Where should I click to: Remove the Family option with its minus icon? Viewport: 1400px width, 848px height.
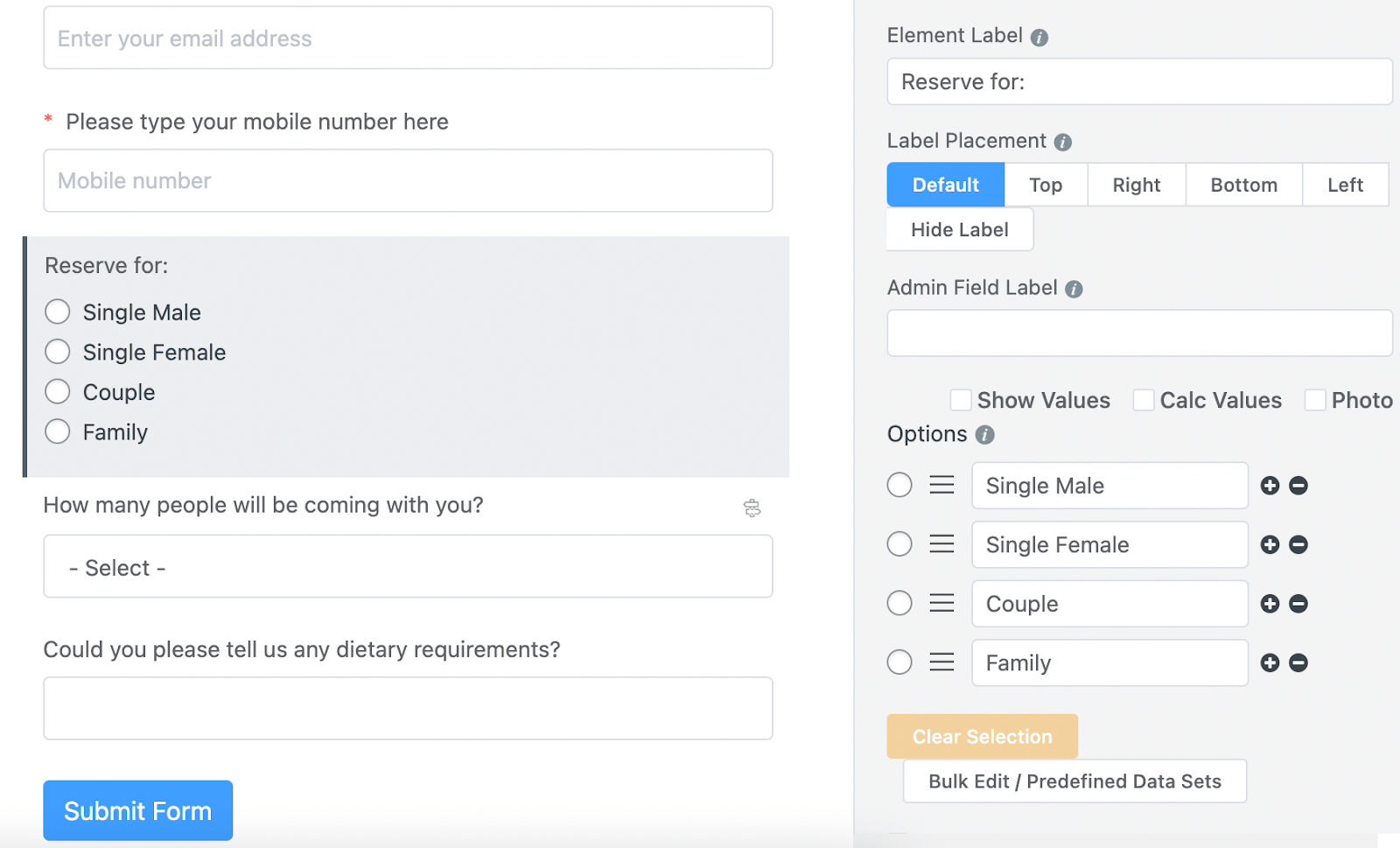1298,662
